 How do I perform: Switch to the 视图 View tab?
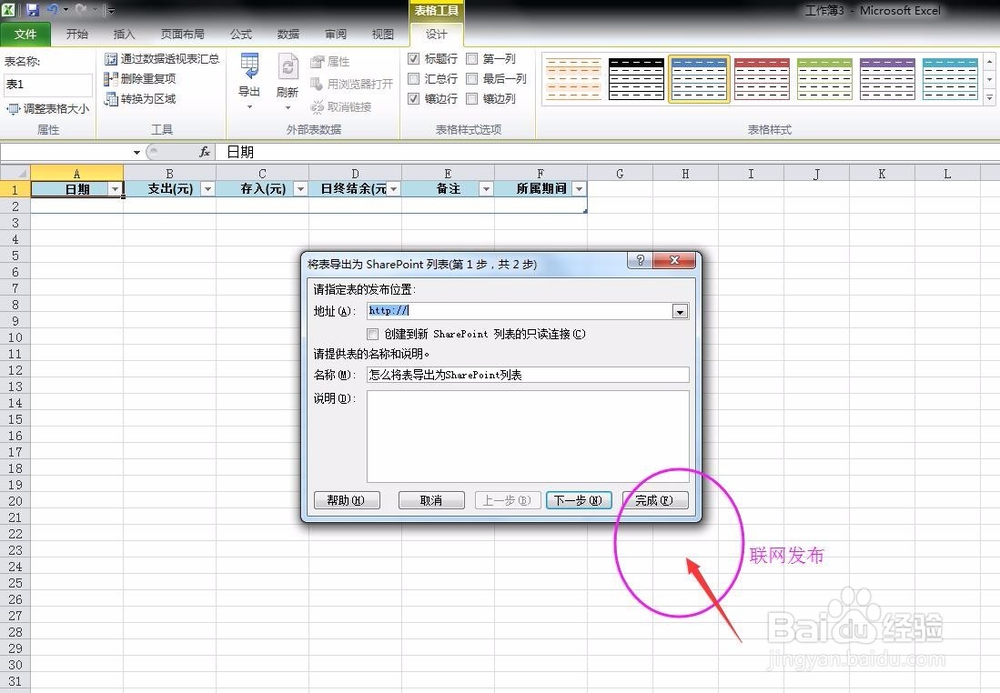click(x=383, y=34)
